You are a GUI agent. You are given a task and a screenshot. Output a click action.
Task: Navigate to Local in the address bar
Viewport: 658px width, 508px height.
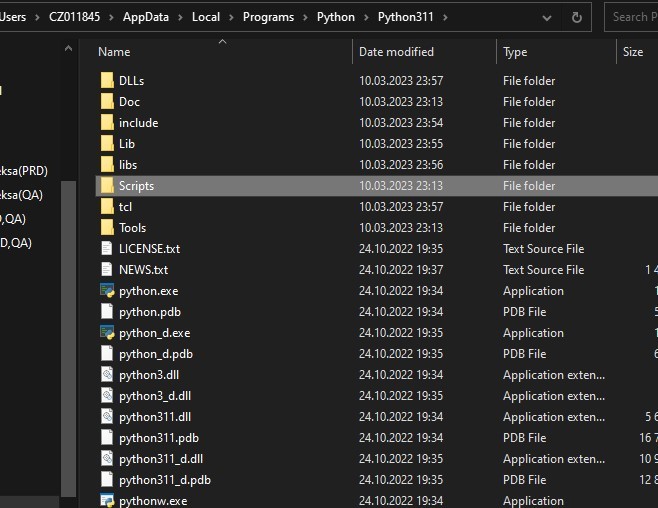tap(206, 17)
